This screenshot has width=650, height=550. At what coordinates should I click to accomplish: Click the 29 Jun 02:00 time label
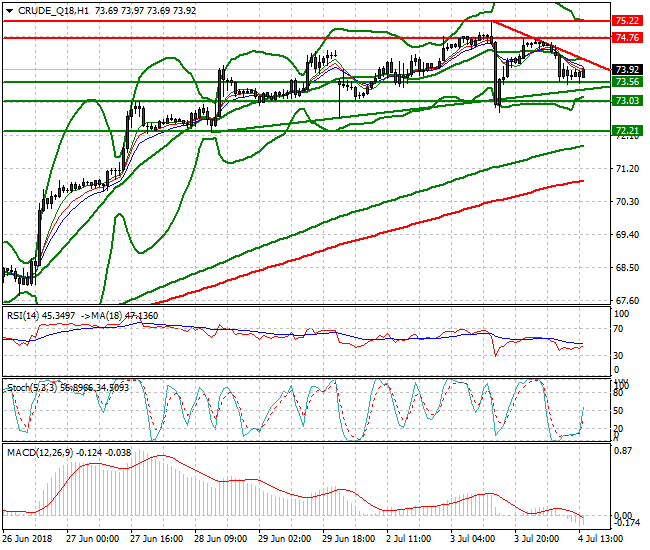pyautogui.click(x=284, y=539)
